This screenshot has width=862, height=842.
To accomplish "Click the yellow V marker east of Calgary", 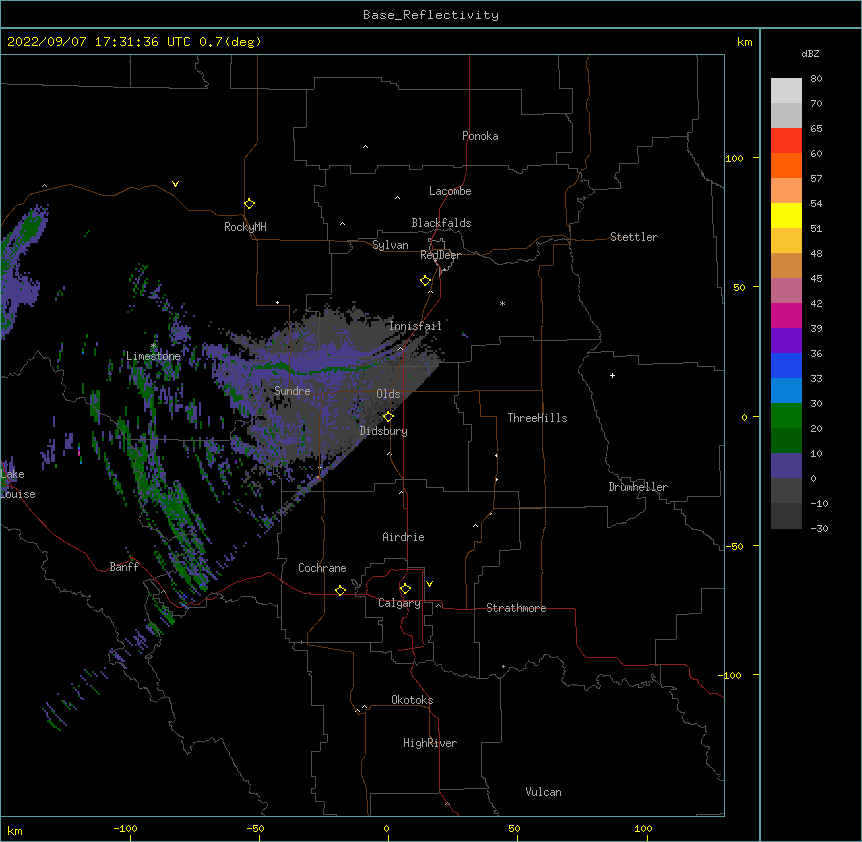I will [x=429, y=584].
